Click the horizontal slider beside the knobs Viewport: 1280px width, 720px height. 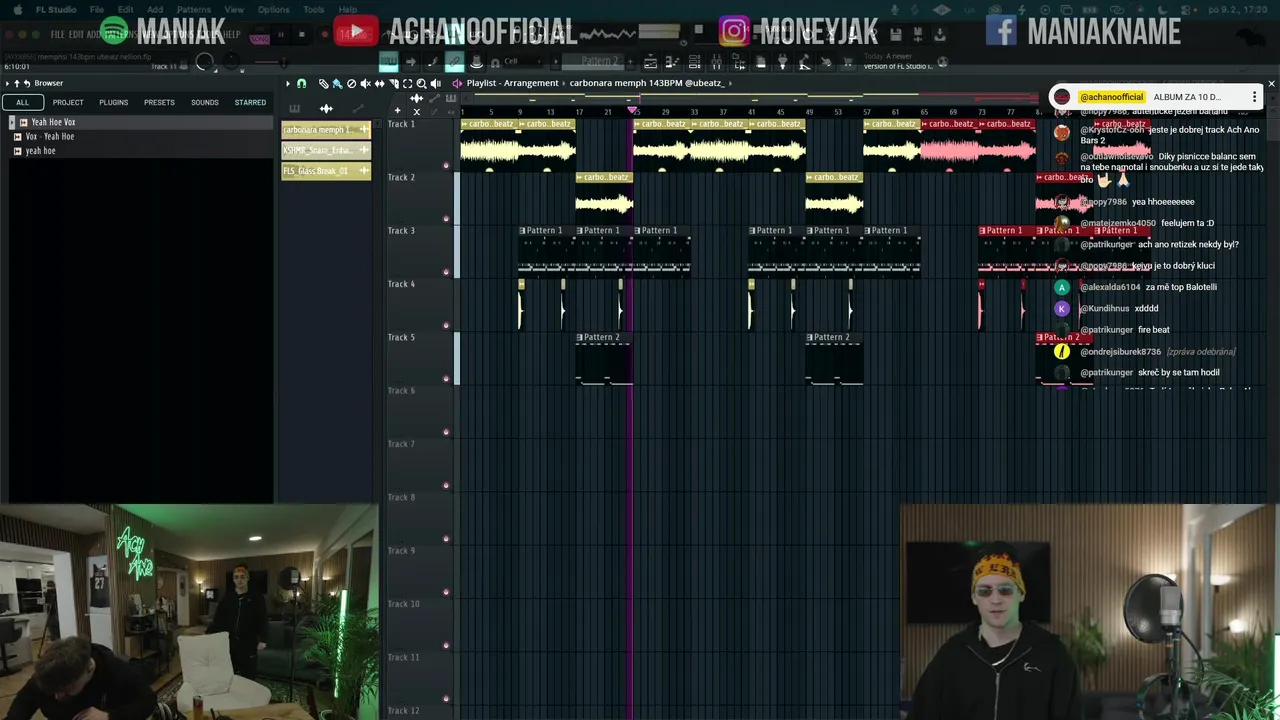coord(270,62)
